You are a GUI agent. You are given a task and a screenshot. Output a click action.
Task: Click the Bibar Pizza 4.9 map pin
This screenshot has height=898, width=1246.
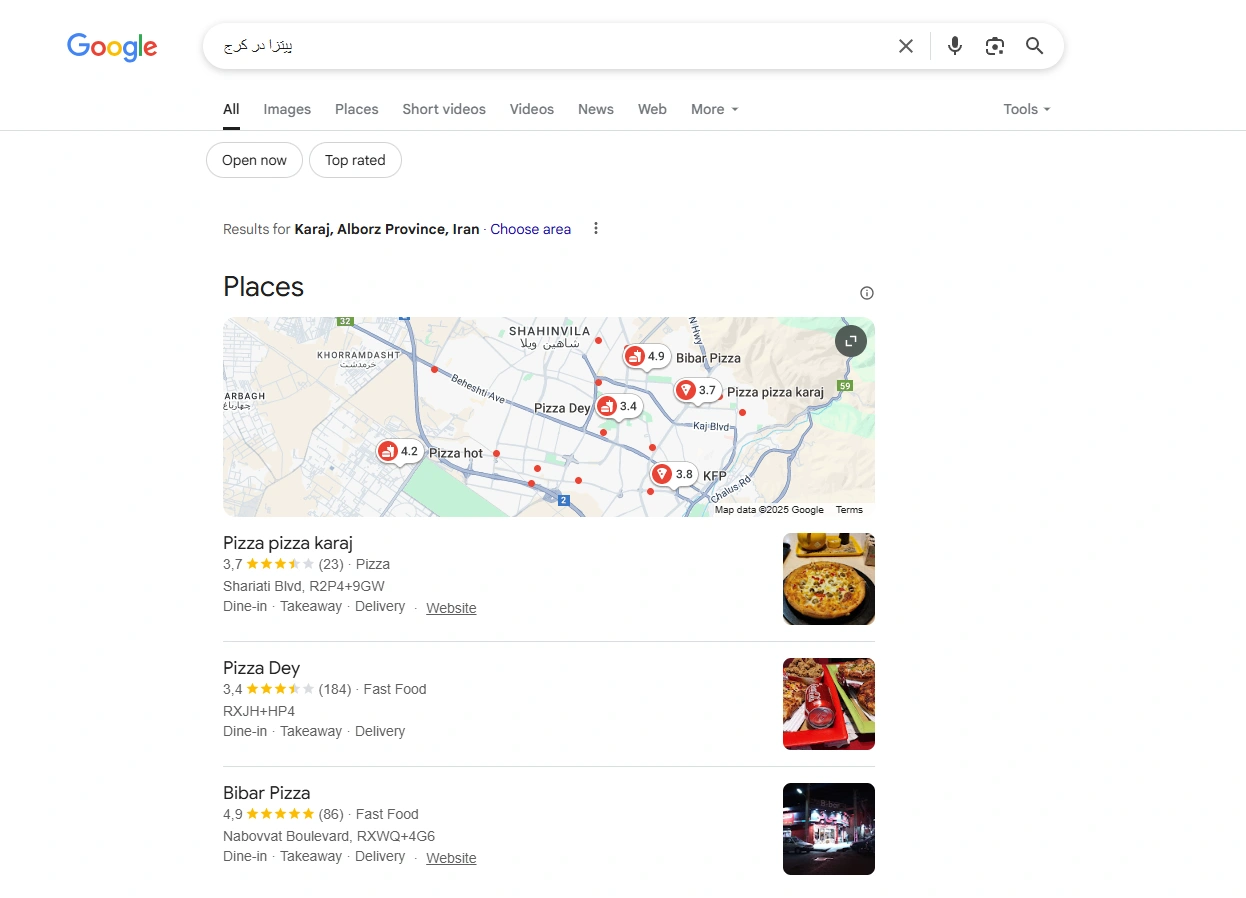click(645, 356)
